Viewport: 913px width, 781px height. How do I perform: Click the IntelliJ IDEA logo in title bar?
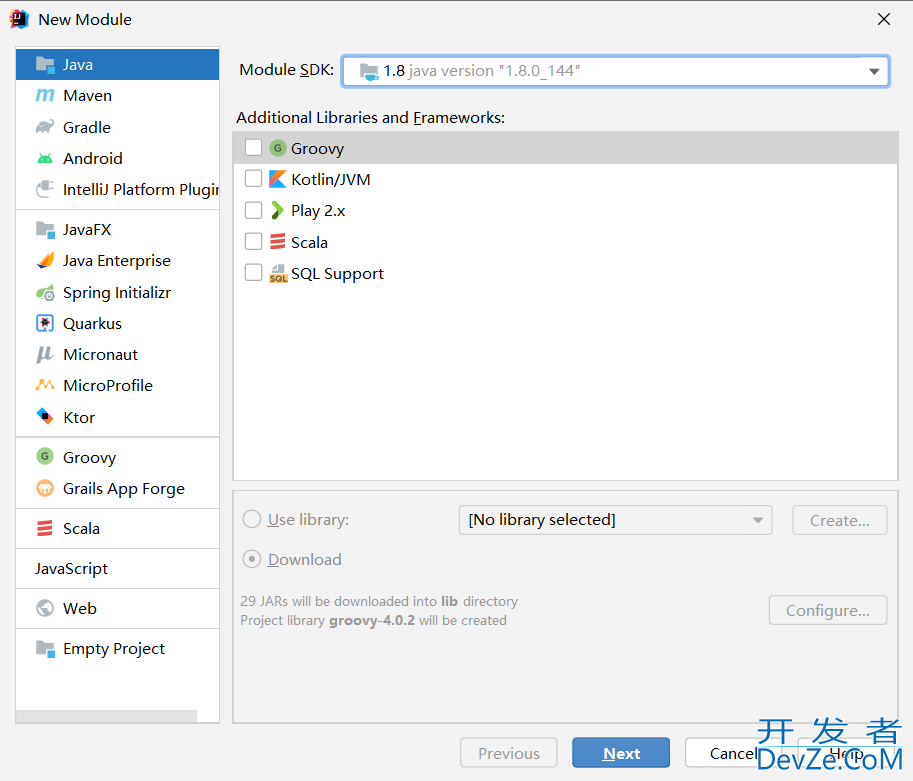coord(19,19)
